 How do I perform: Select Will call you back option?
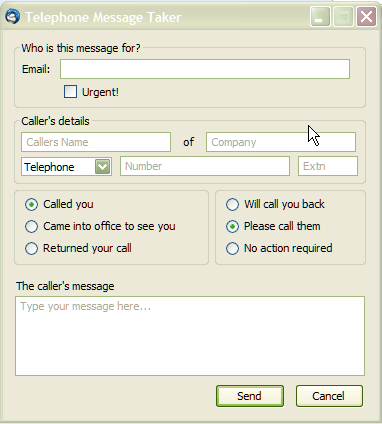pyautogui.click(x=232, y=204)
